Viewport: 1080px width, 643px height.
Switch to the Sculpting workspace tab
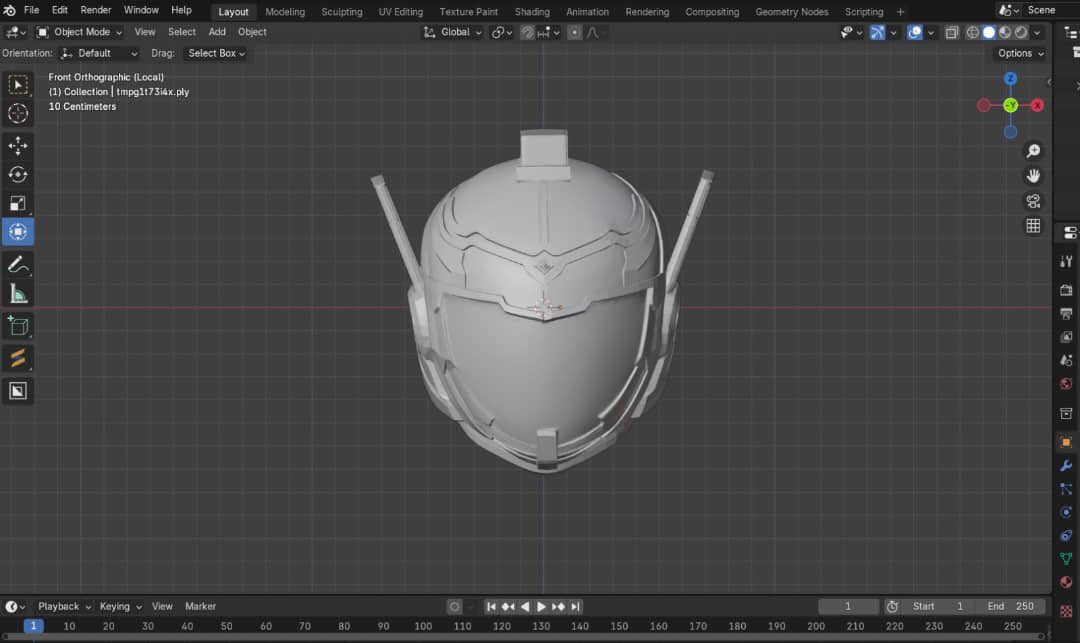point(342,12)
